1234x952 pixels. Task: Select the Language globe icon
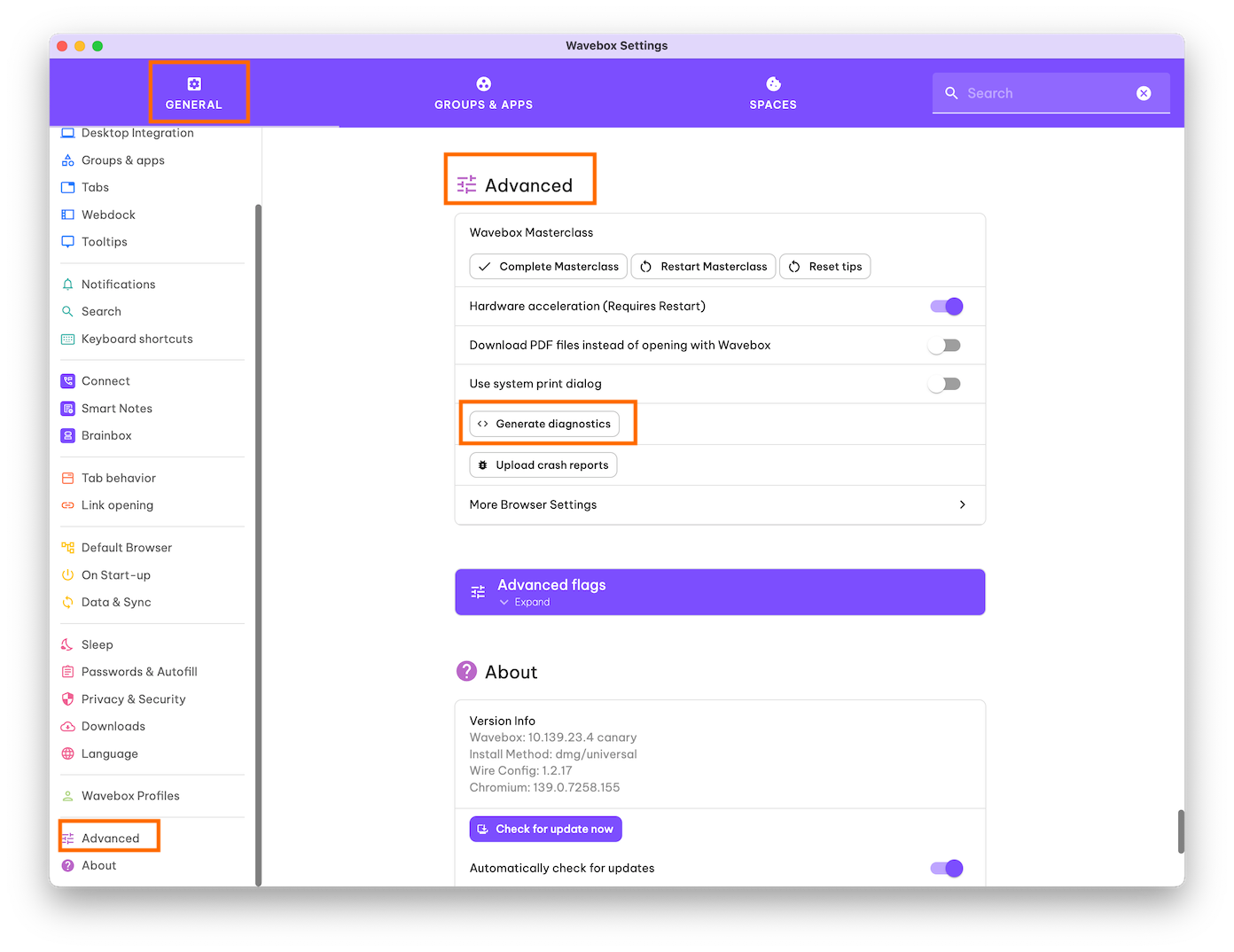point(67,754)
